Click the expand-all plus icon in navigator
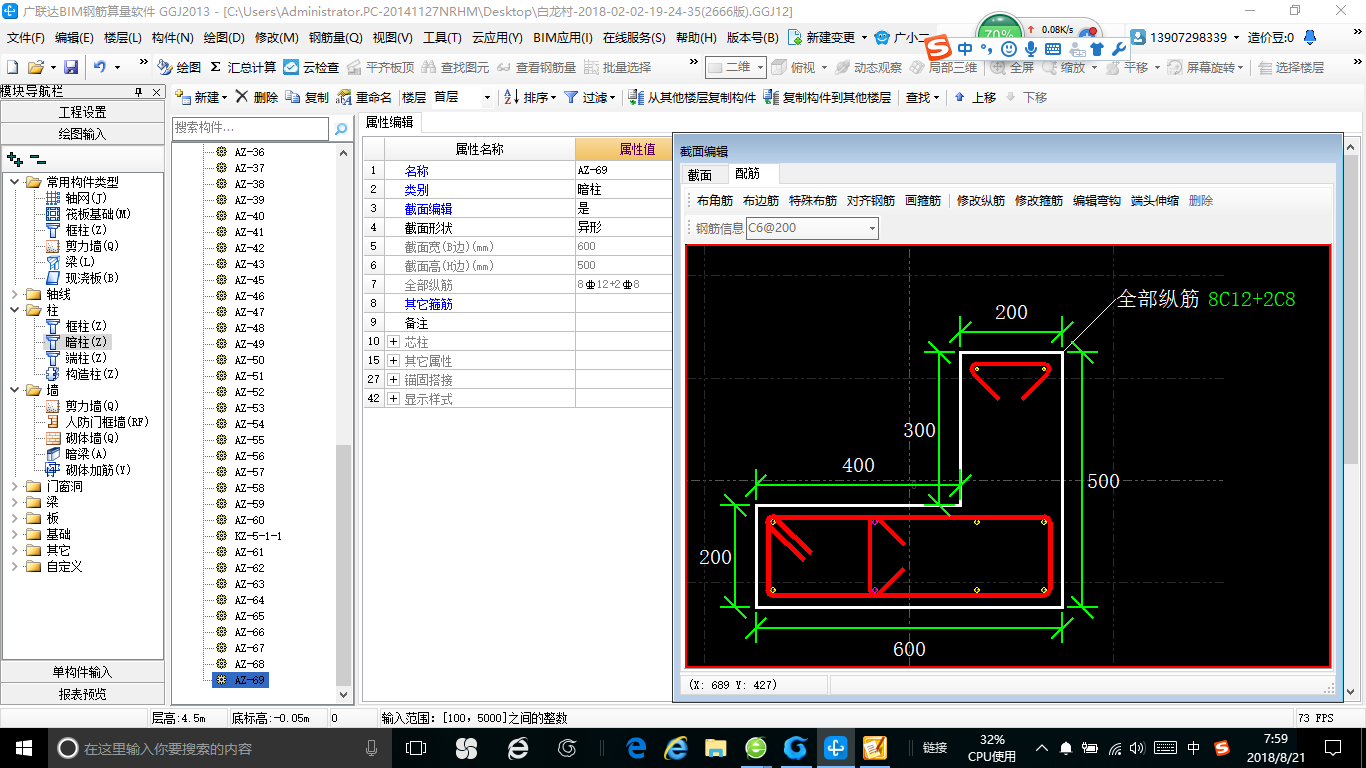 point(15,158)
